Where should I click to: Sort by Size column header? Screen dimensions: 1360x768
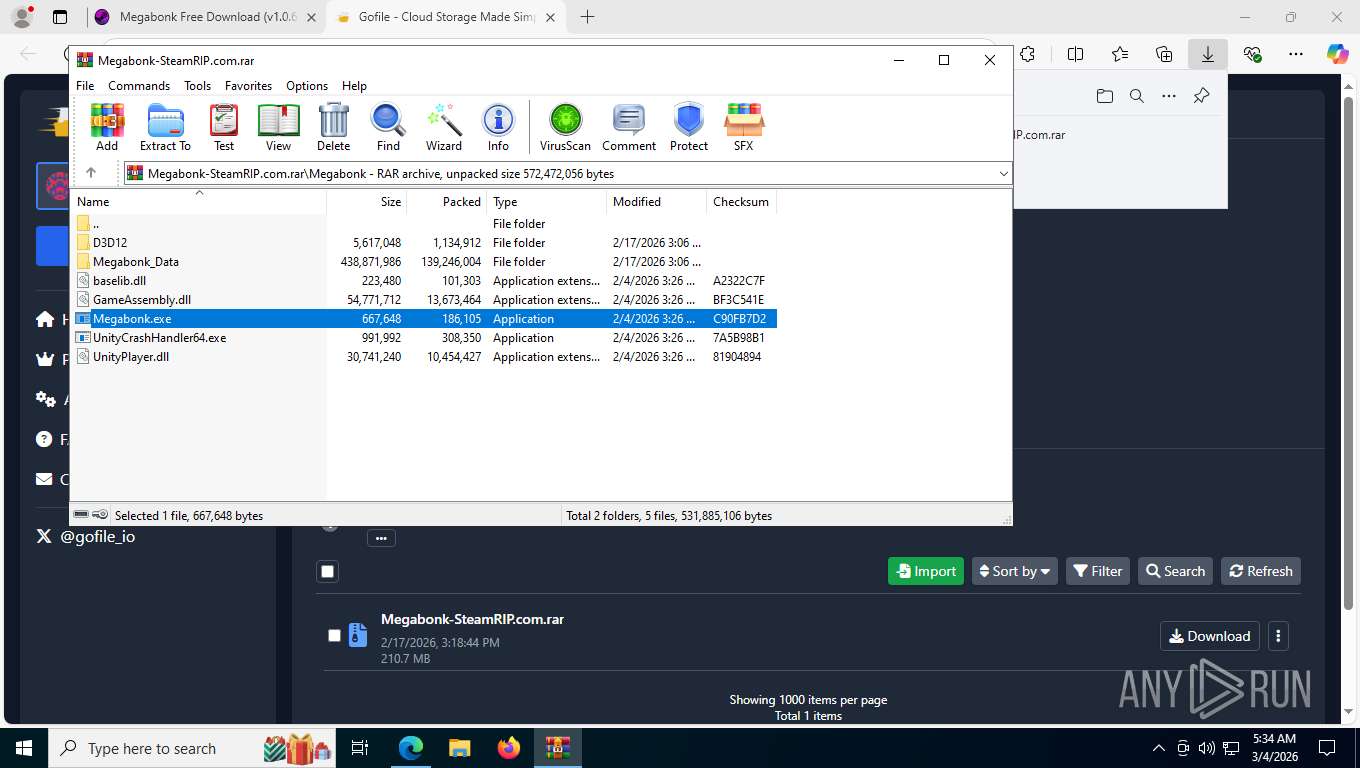point(367,201)
